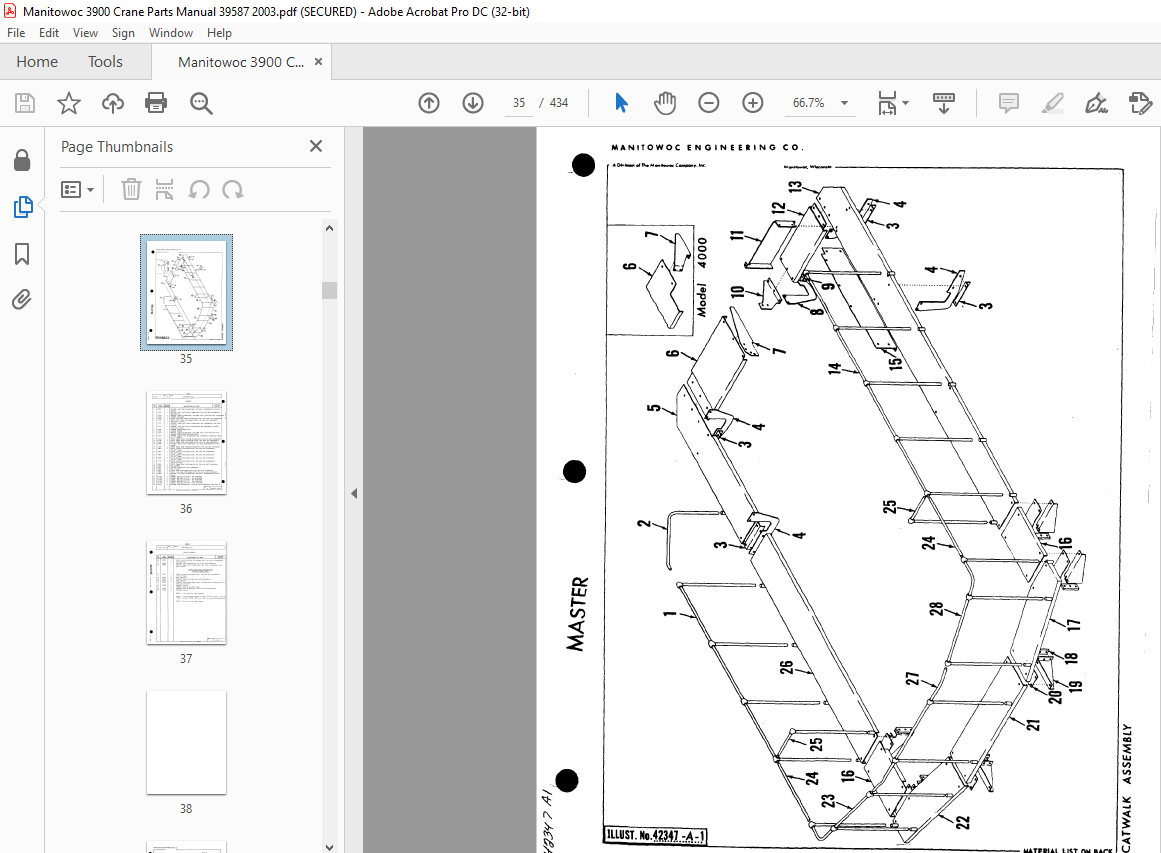The image size is (1161, 853).
Task: Open the find text magnifier tool
Action: [201, 103]
